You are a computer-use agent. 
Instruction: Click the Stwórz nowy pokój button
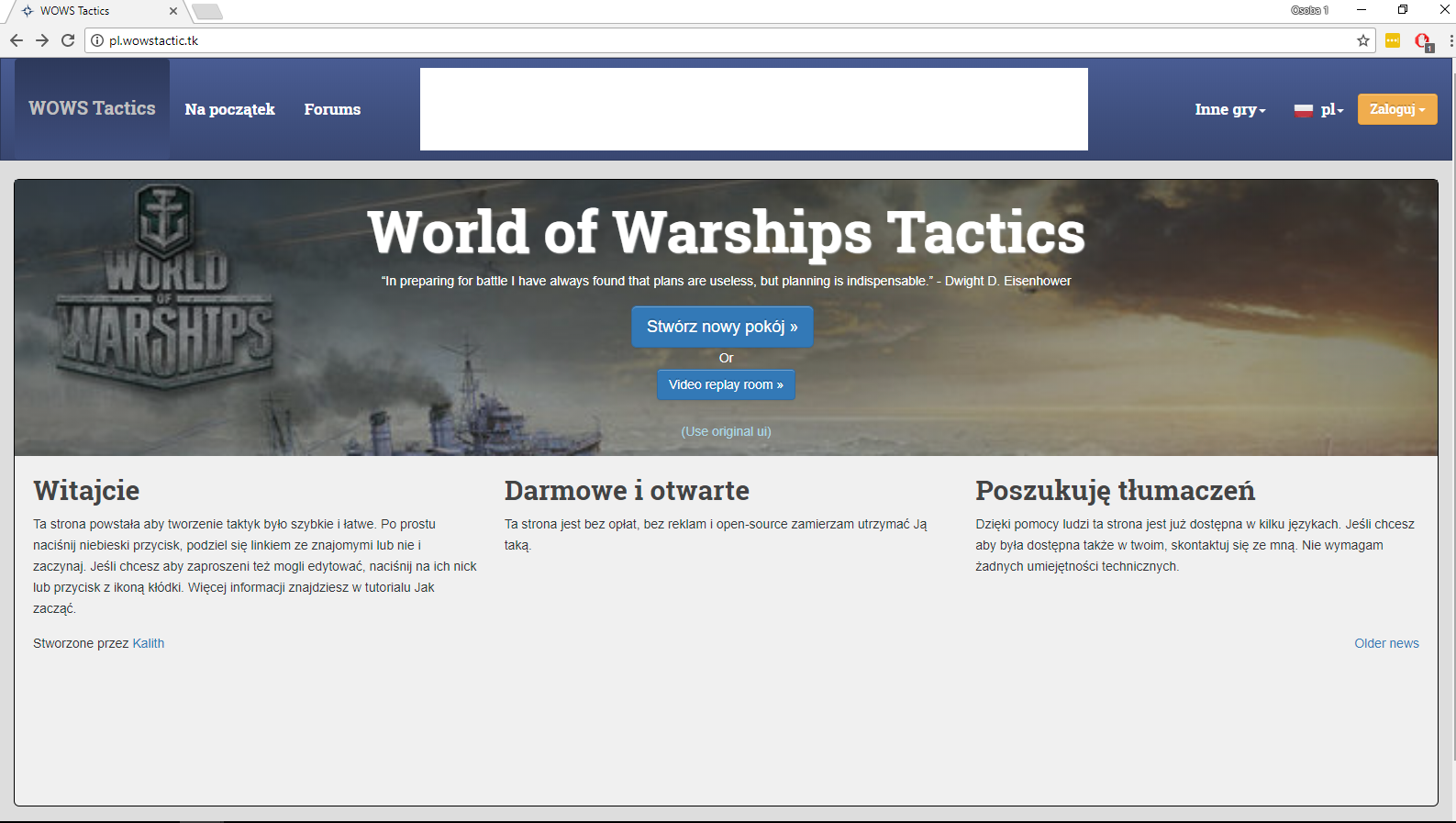722,327
